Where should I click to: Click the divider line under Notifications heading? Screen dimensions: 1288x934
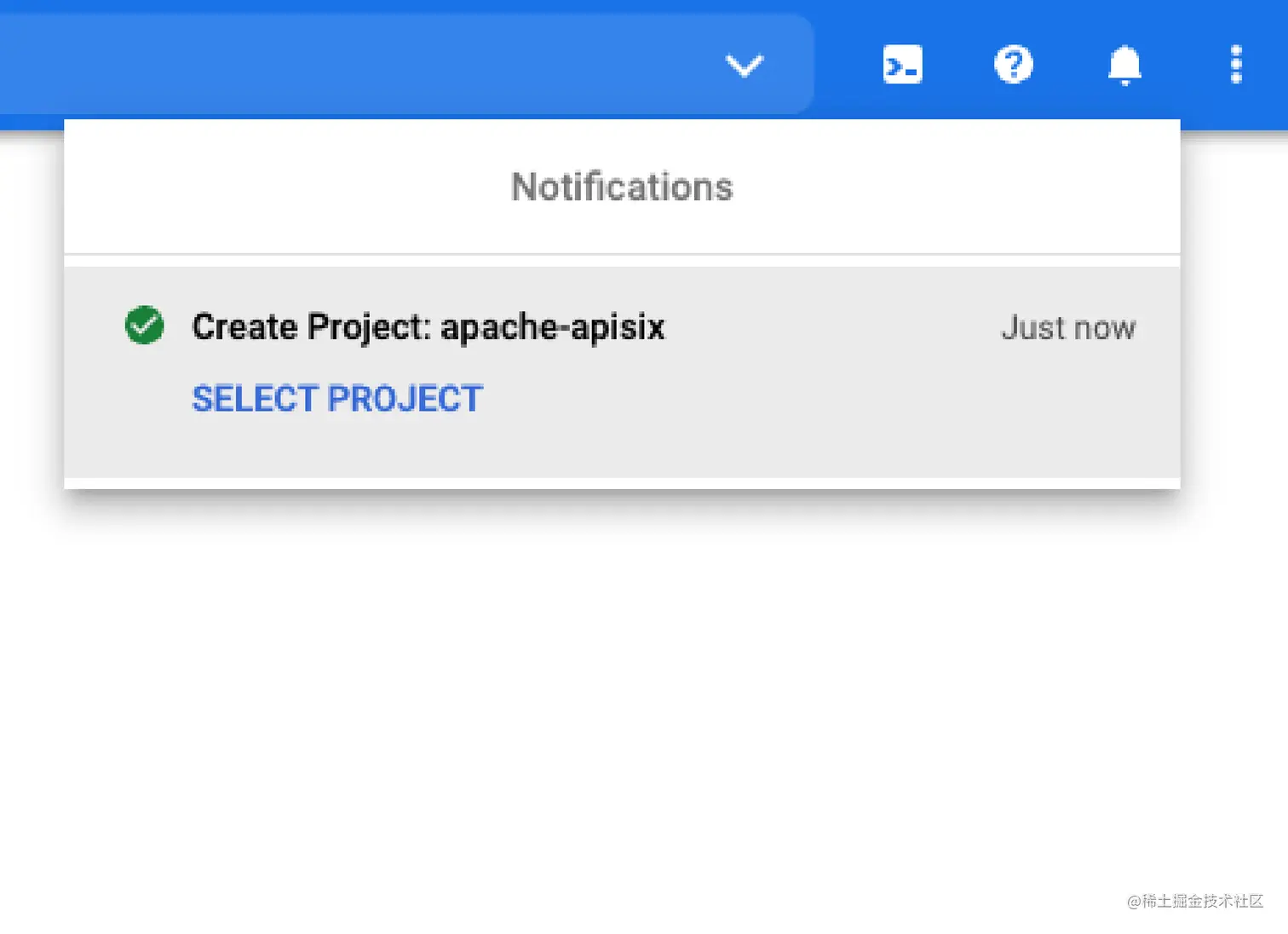(x=622, y=254)
